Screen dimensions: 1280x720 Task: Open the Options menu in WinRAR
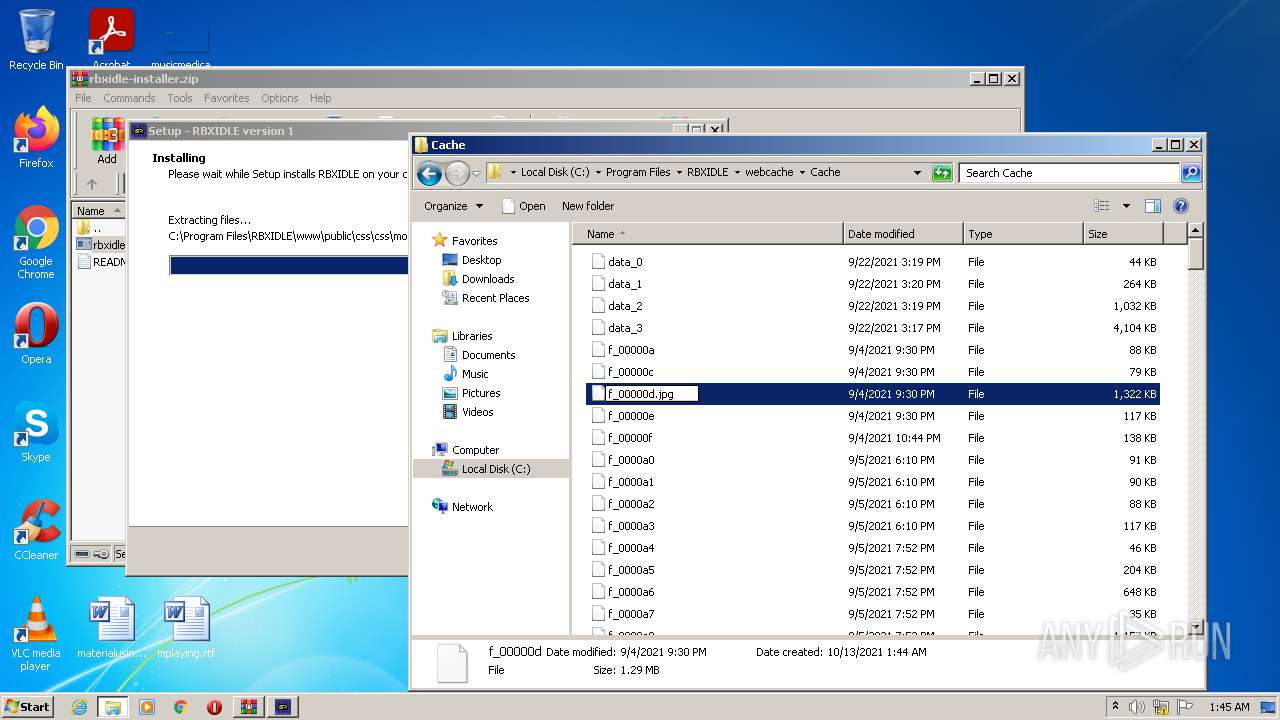[280, 98]
